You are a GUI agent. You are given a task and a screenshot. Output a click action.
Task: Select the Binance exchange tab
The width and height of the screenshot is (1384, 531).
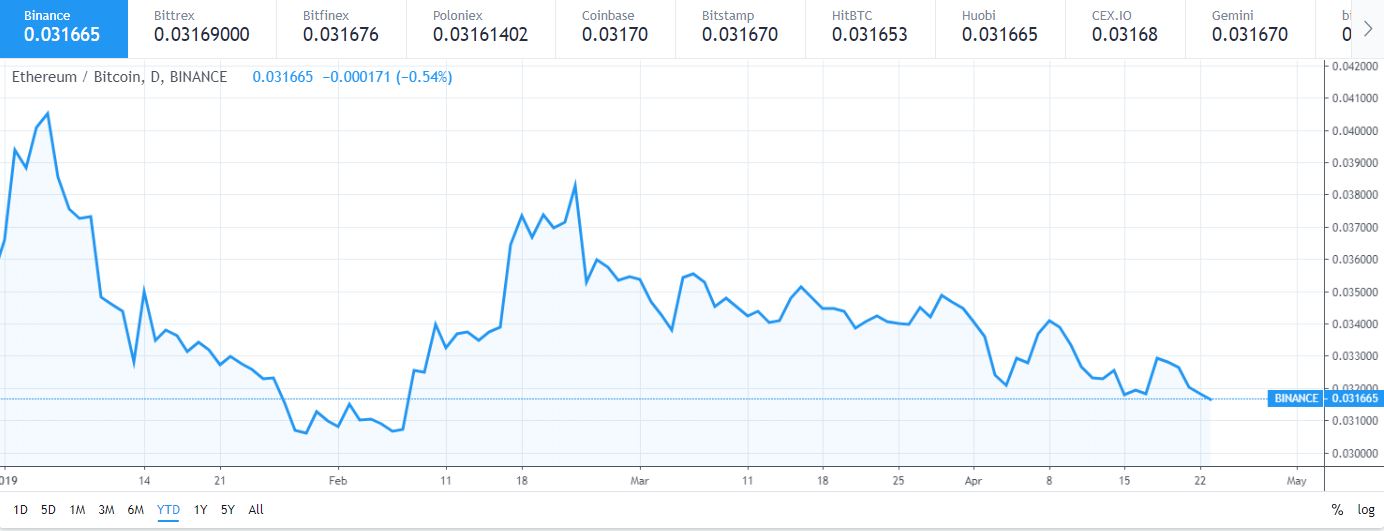point(64,27)
